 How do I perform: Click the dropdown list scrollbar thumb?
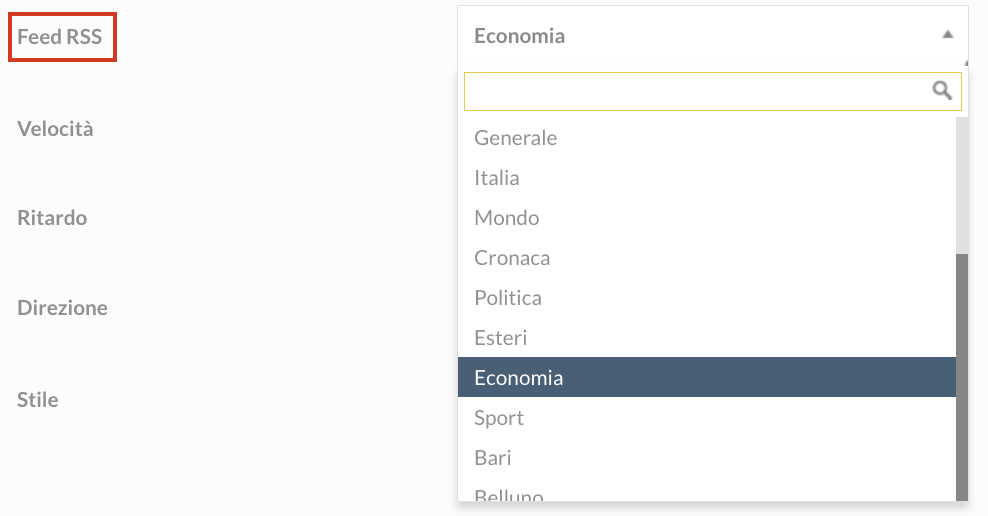pos(962,377)
